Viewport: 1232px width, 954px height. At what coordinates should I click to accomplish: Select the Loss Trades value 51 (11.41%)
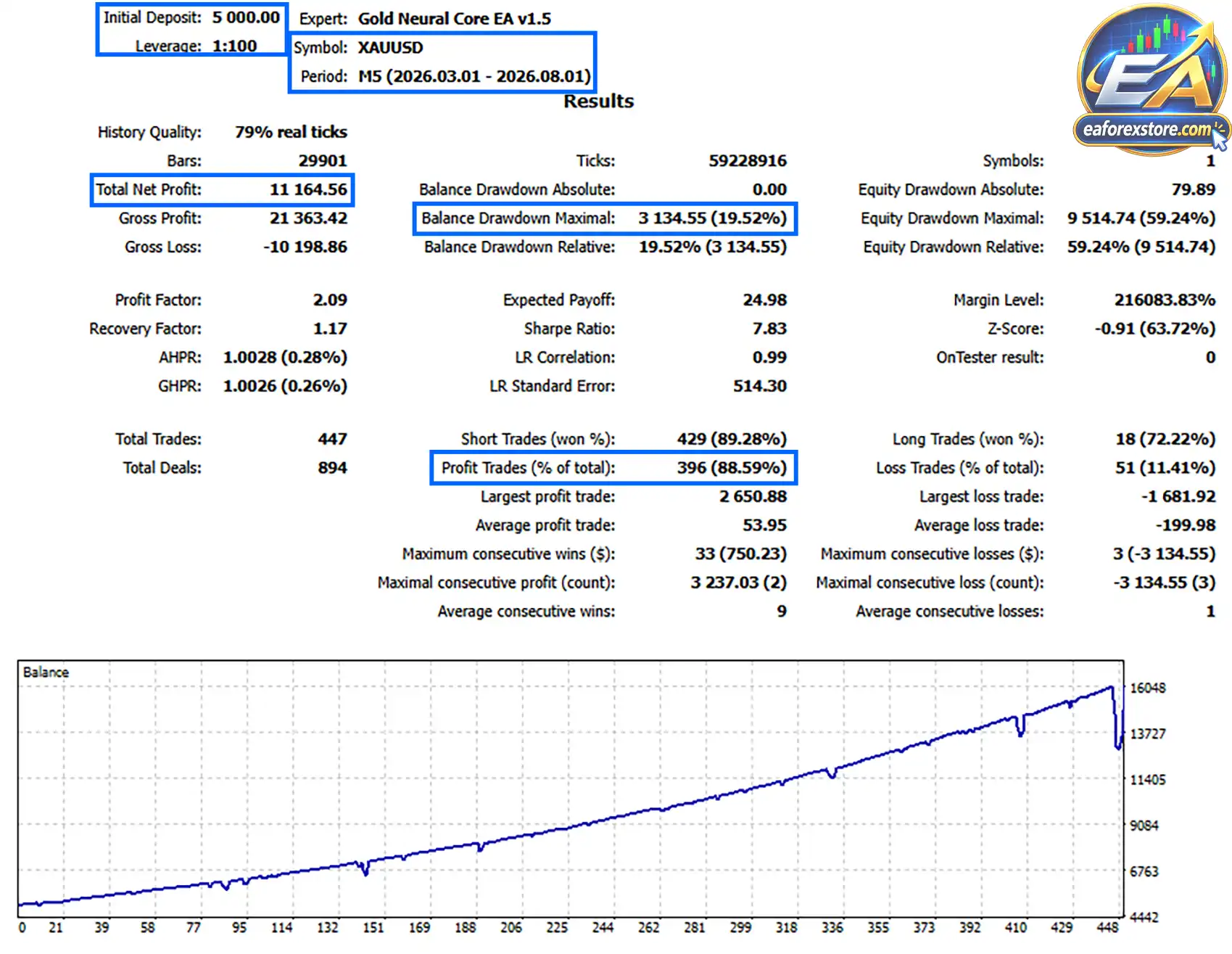(x=1165, y=468)
